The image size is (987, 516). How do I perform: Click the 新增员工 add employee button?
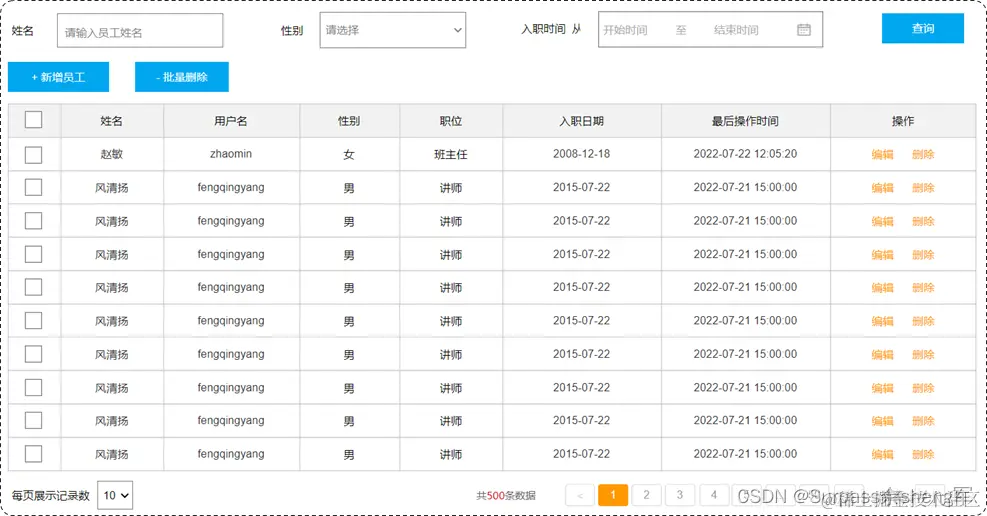coord(59,77)
